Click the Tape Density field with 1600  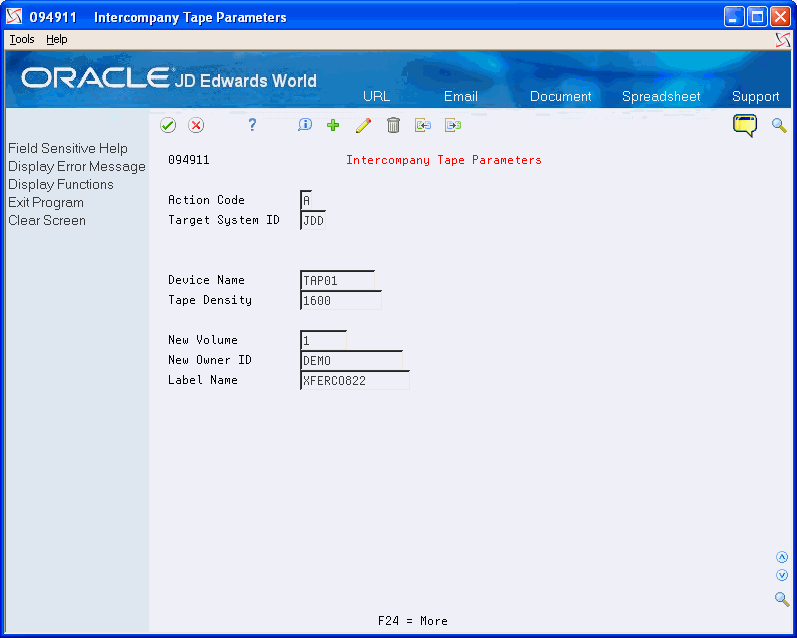tap(341, 300)
